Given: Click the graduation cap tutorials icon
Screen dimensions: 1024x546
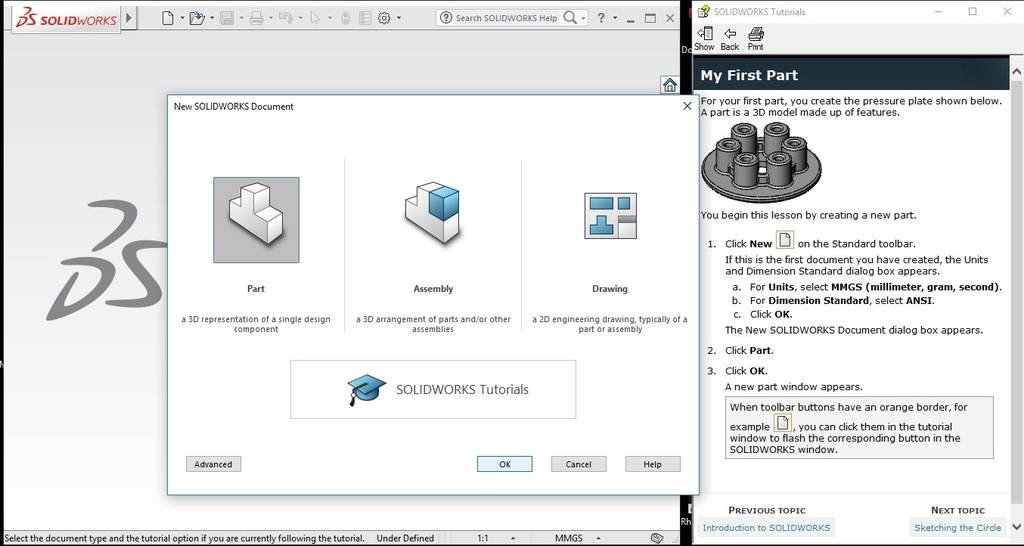Looking at the screenshot, I should coord(366,389).
